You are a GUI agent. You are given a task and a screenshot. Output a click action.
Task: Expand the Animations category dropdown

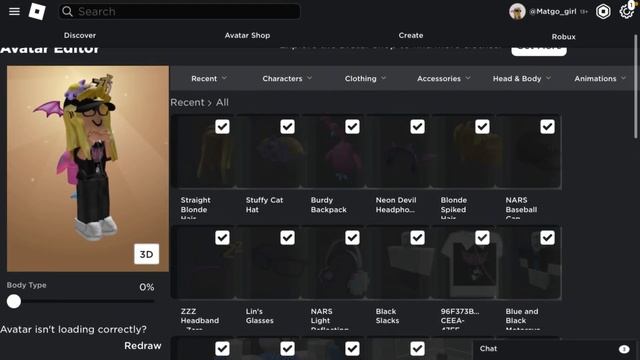600,78
